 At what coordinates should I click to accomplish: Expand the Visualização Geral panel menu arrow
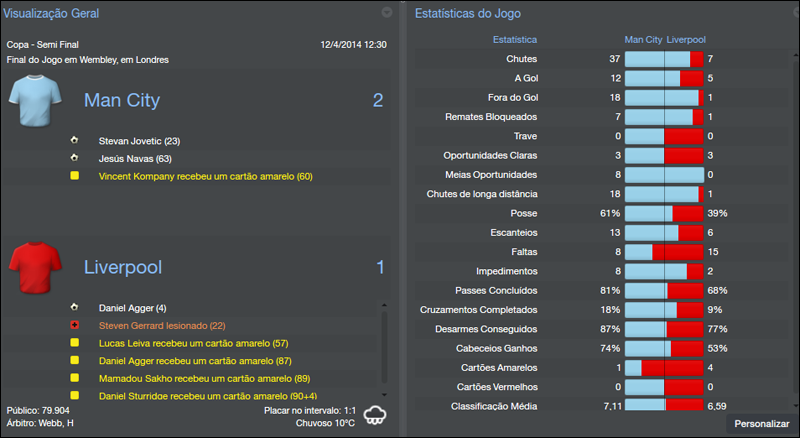click(387, 13)
